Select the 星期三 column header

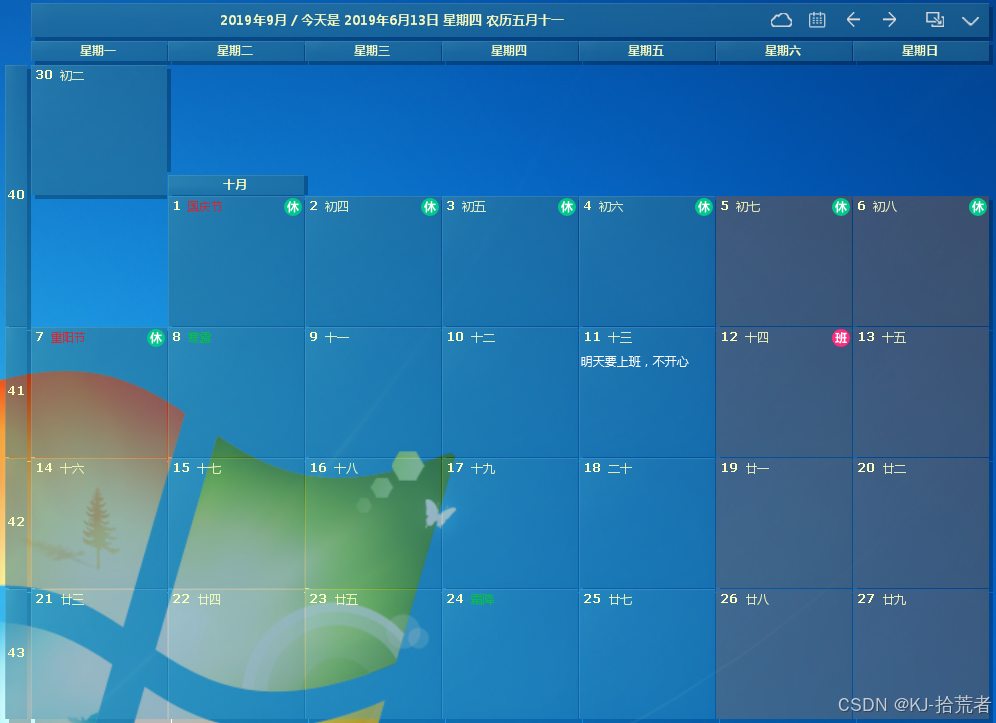point(373,51)
